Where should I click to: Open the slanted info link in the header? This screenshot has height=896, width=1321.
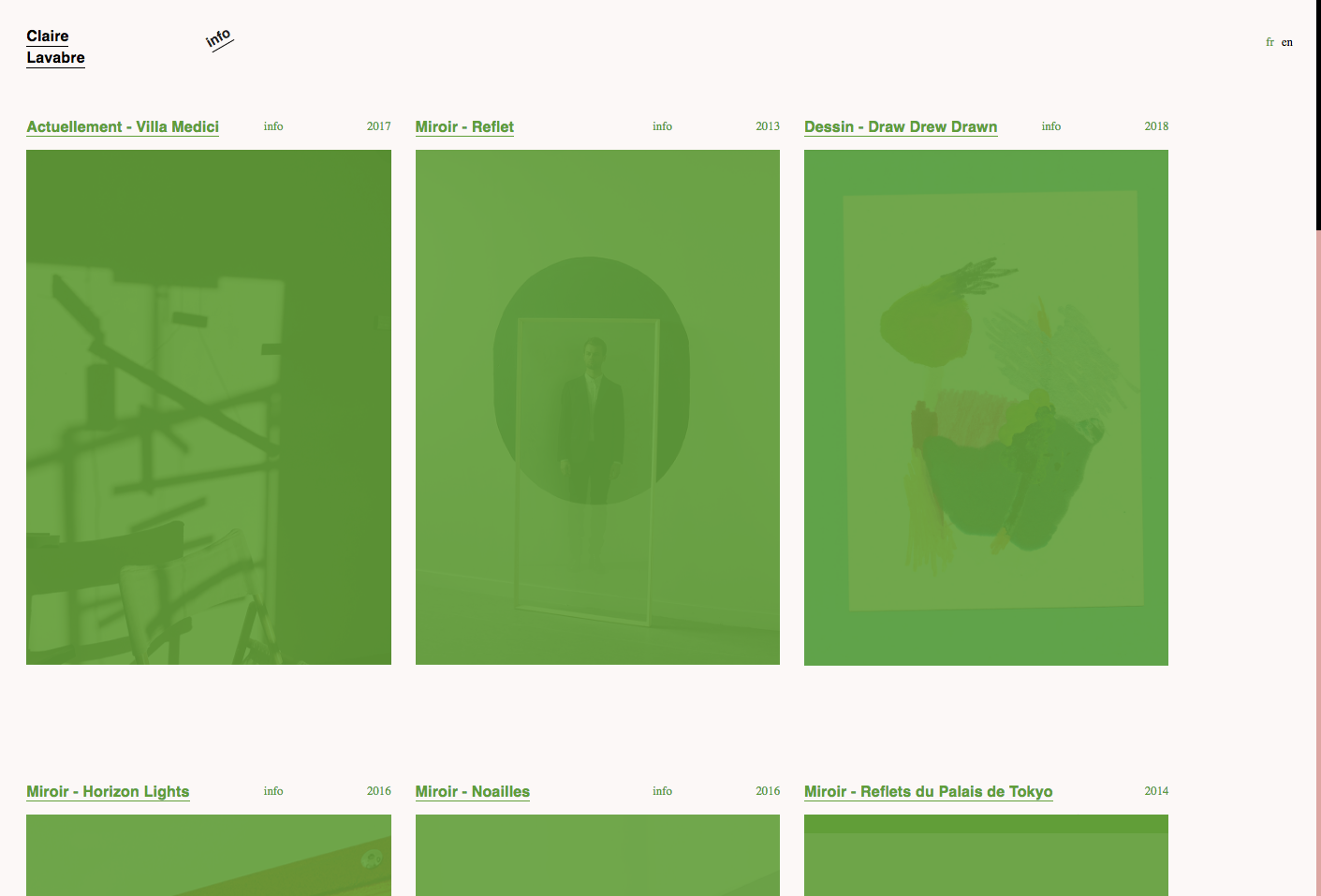[219, 39]
